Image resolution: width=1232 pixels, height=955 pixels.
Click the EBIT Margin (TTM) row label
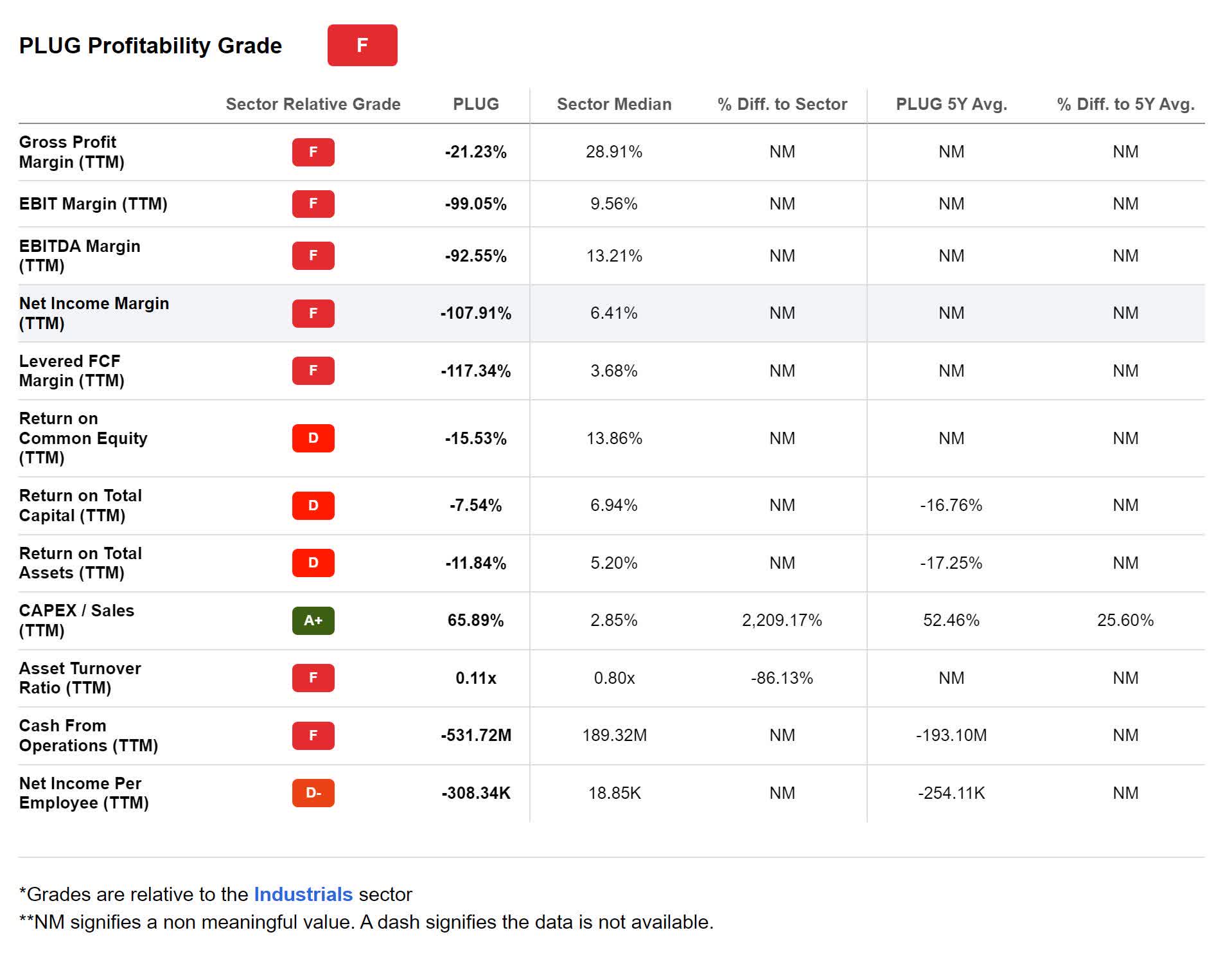coord(93,204)
